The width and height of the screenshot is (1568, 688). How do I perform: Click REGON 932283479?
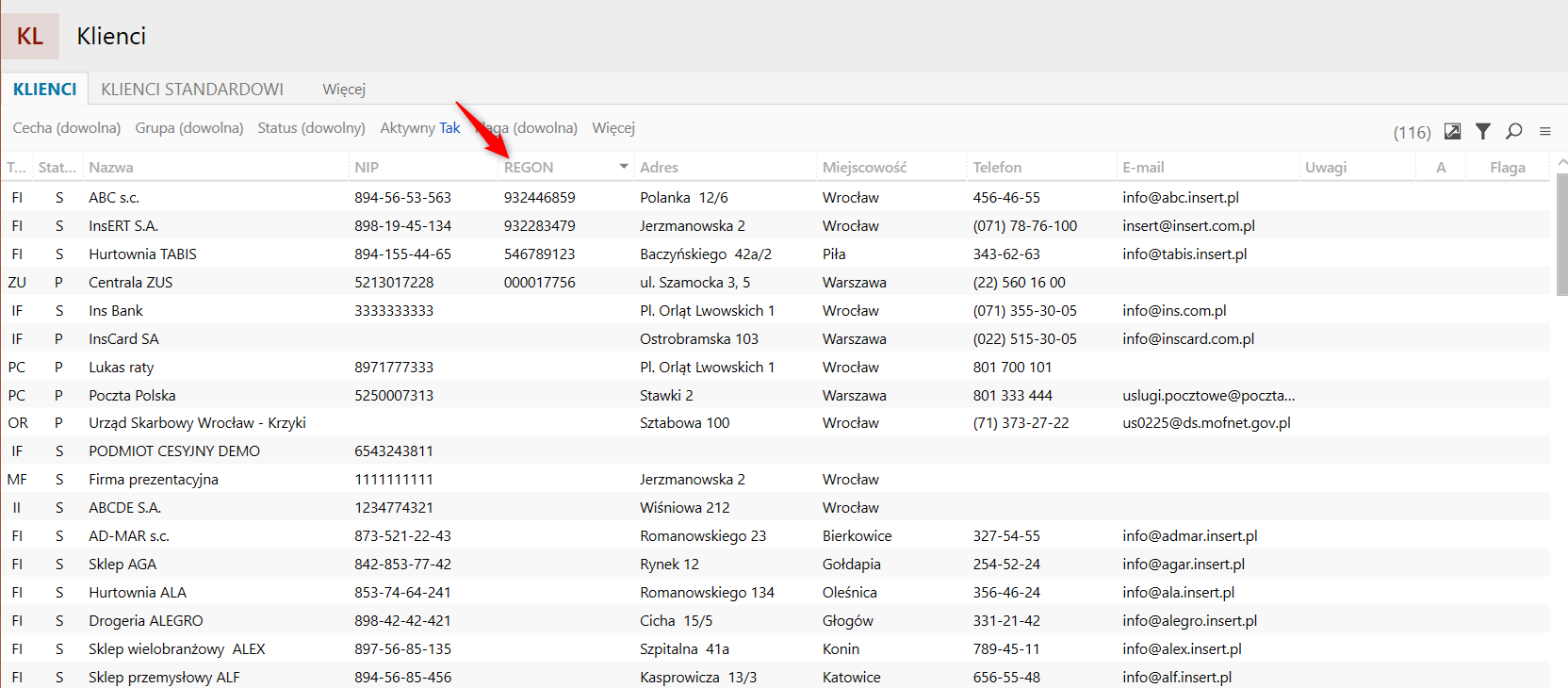pos(539,226)
